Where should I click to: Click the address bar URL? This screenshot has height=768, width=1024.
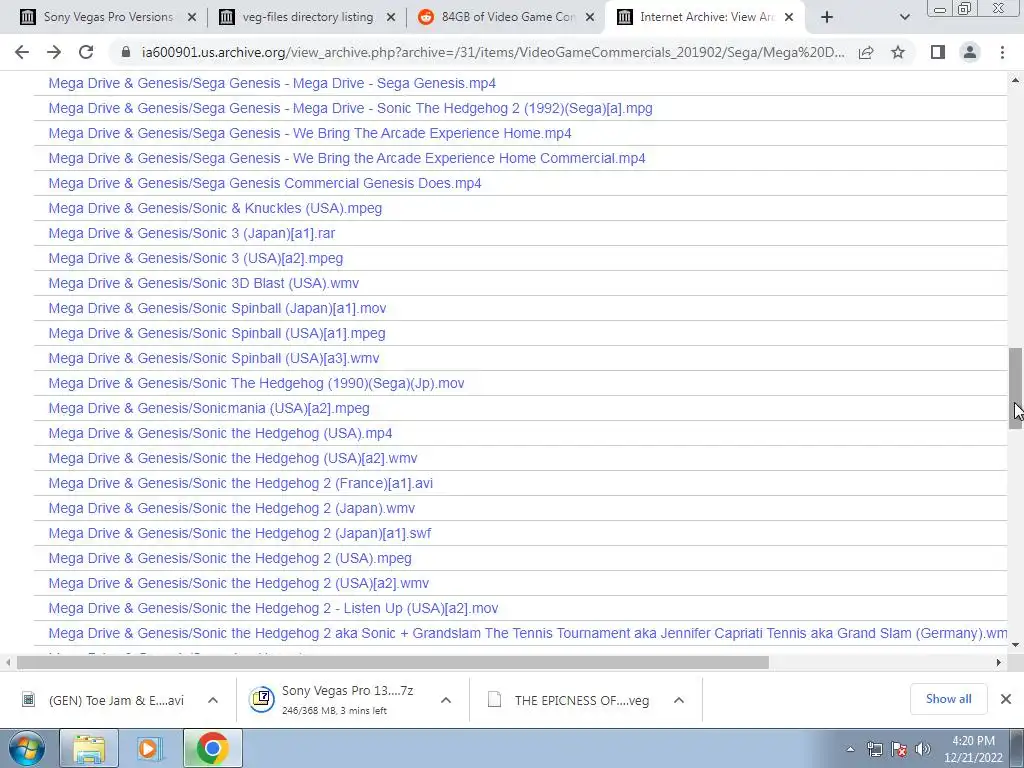(493, 52)
